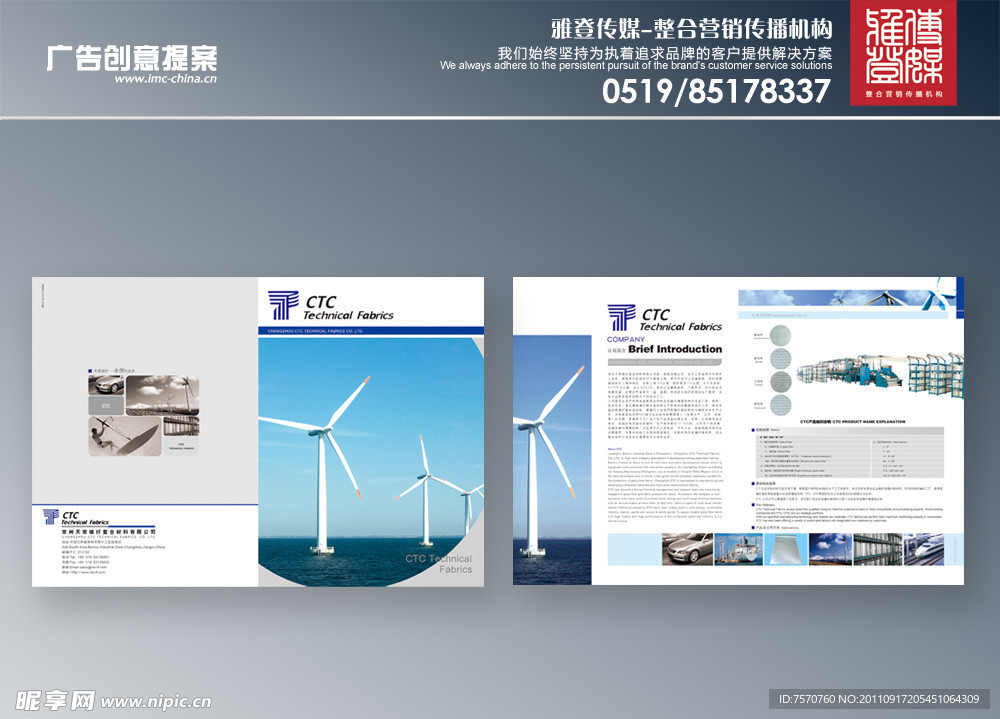Click the gray 'CTC Technical Fabrics' text on cover photo
Screen dimensions: 1000x719
(439, 564)
